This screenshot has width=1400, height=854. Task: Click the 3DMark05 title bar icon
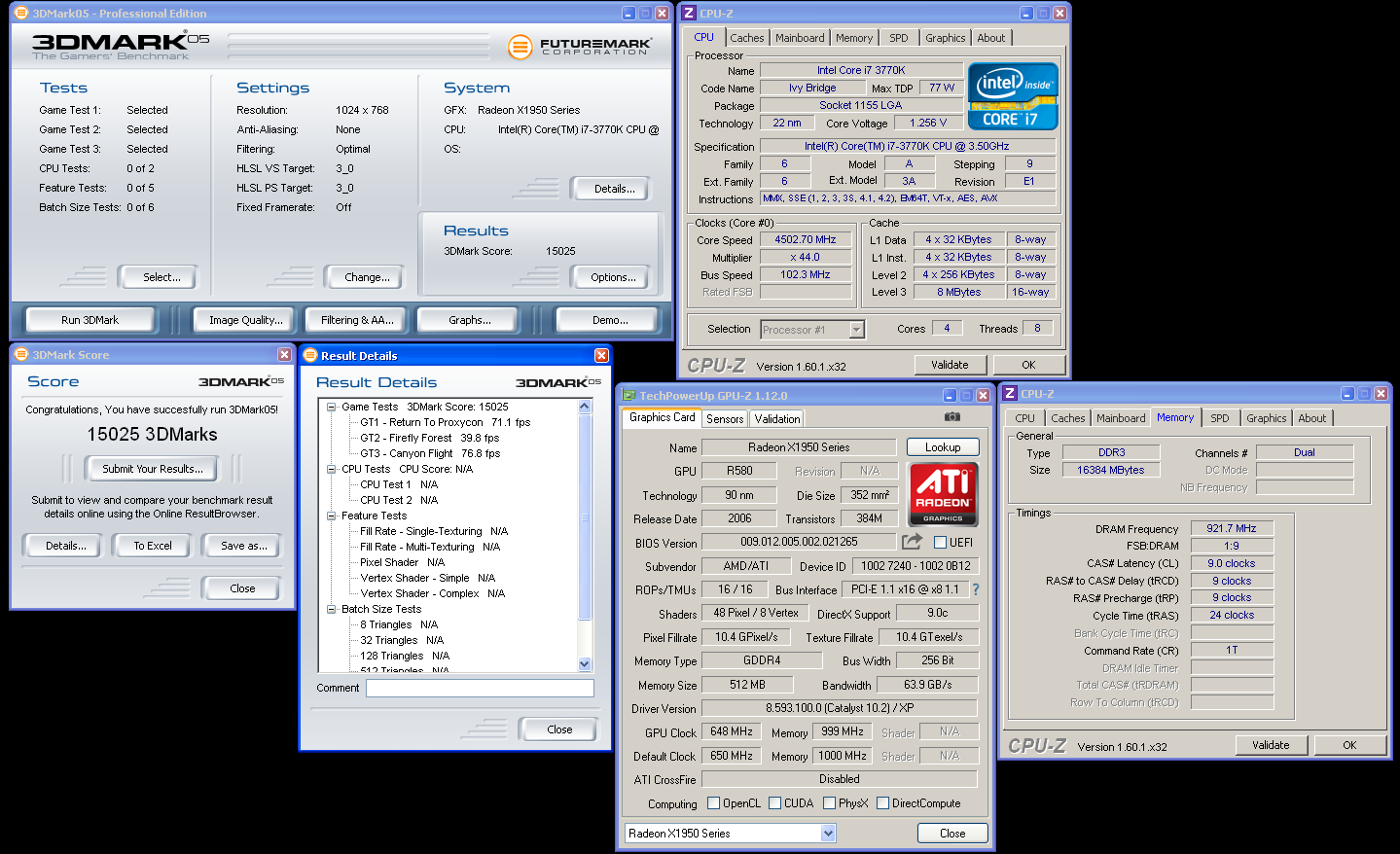point(21,14)
